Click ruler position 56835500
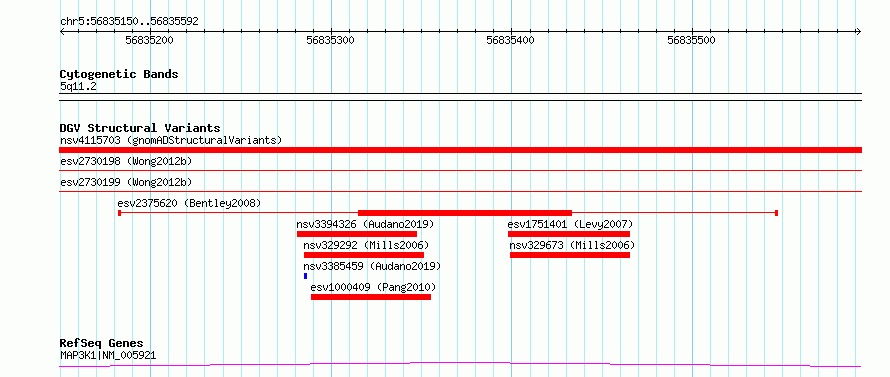This screenshot has width=890, height=377. click(x=691, y=40)
